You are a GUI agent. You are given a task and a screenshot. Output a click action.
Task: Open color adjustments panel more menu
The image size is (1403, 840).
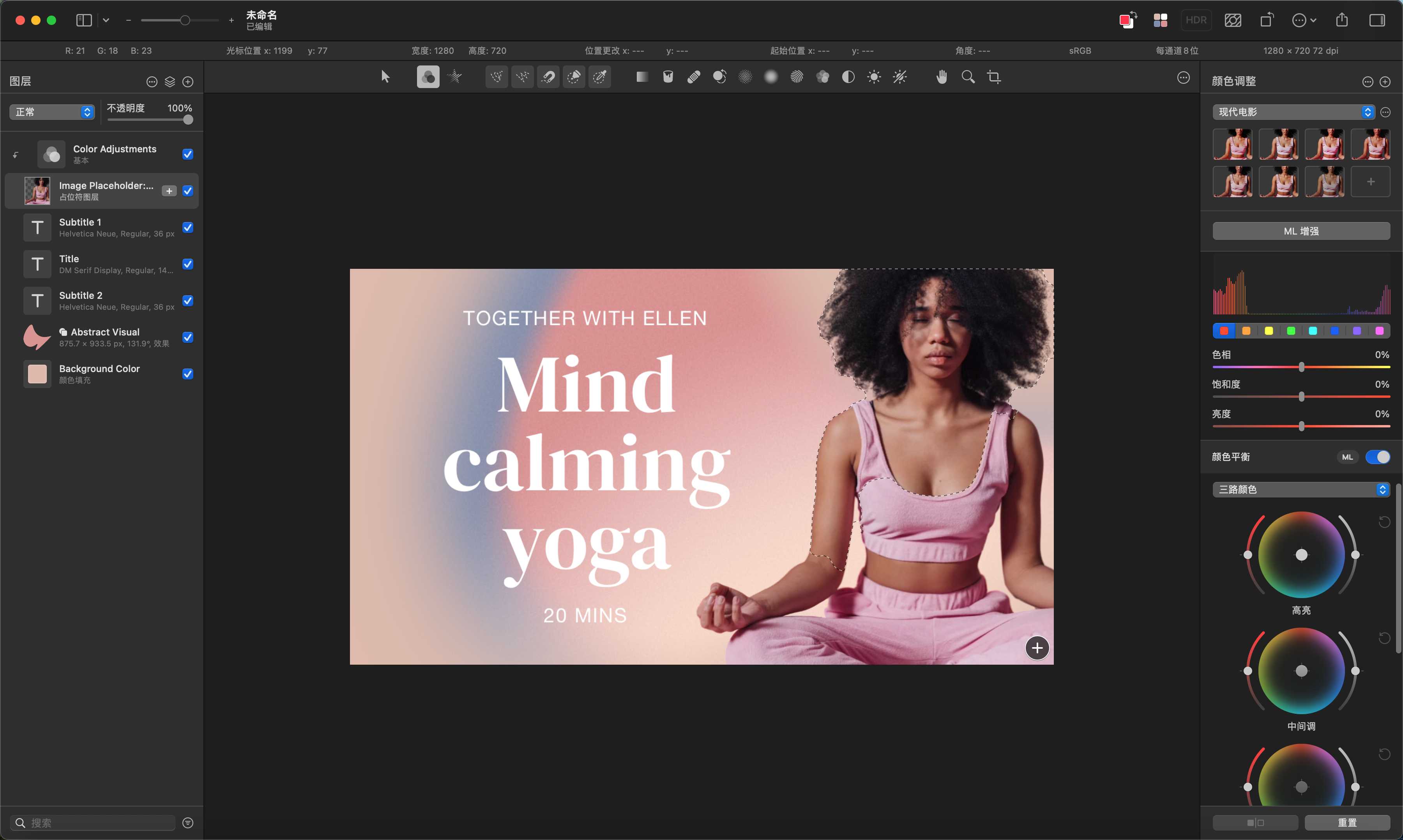coord(1367,82)
